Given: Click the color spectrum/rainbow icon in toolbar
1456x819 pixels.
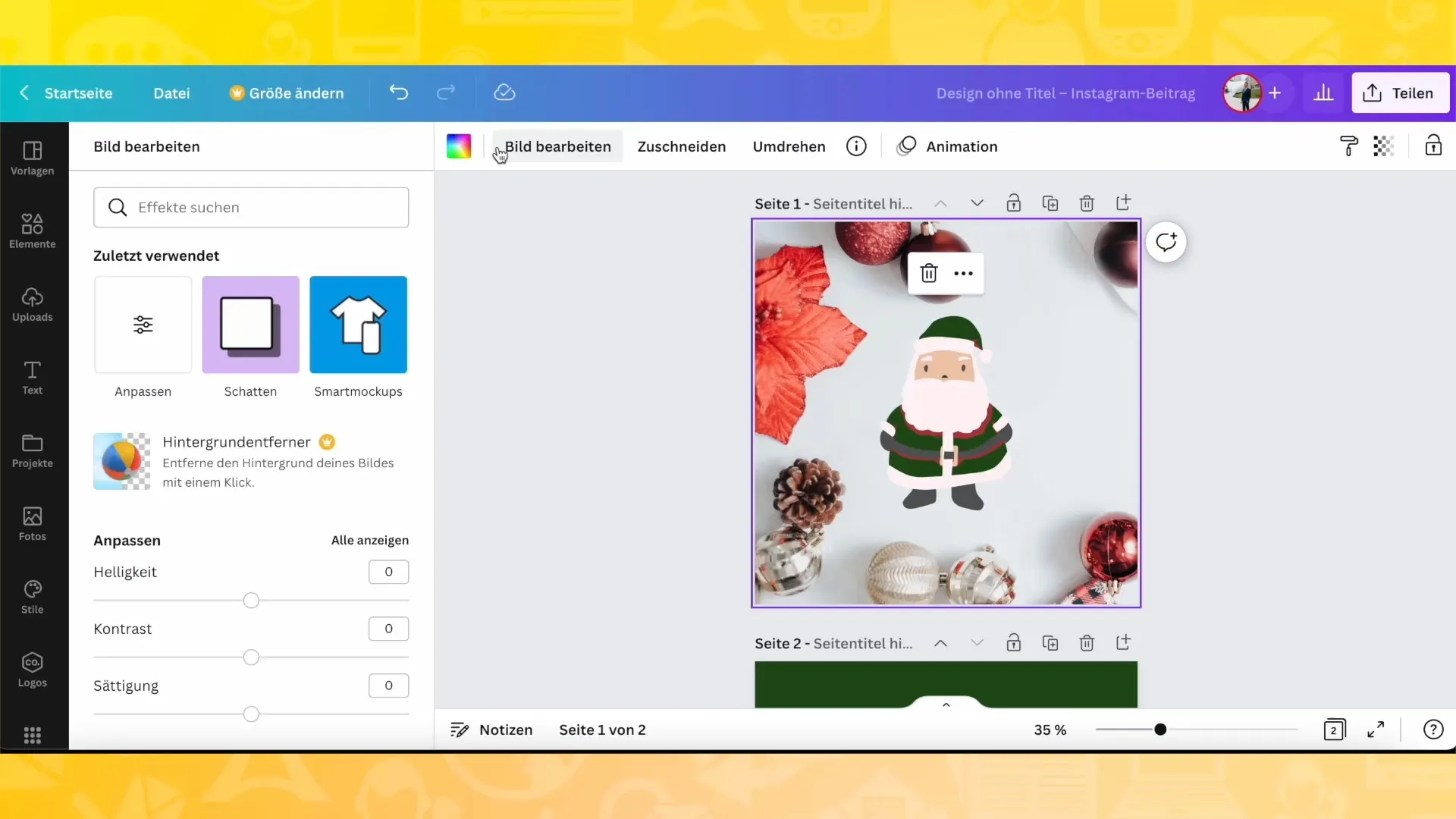Looking at the screenshot, I should tap(458, 146).
